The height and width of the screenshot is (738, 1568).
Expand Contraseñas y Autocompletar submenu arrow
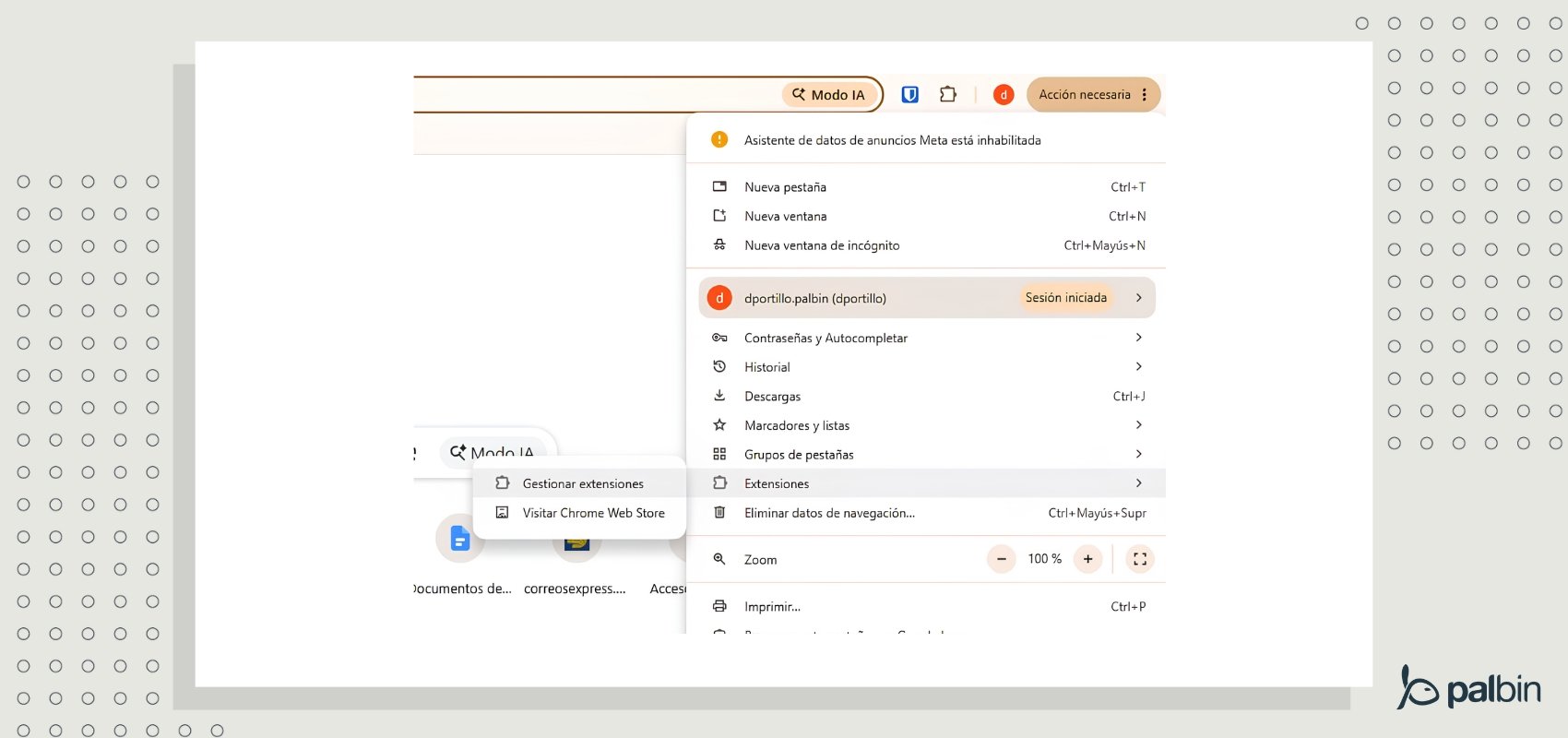[1139, 338]
